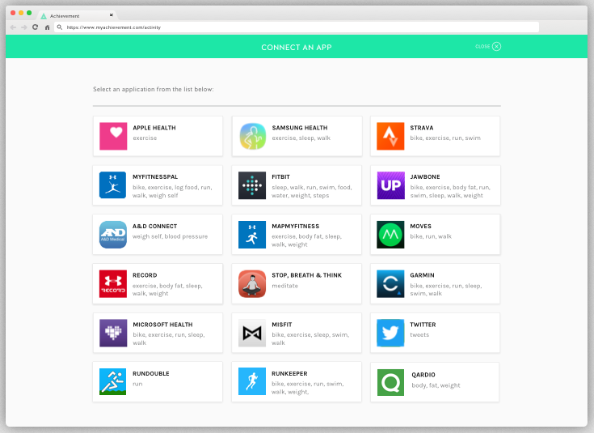Click the SAMSUNG HEALTH title text

pyautogui.click(x=300, y=128)
